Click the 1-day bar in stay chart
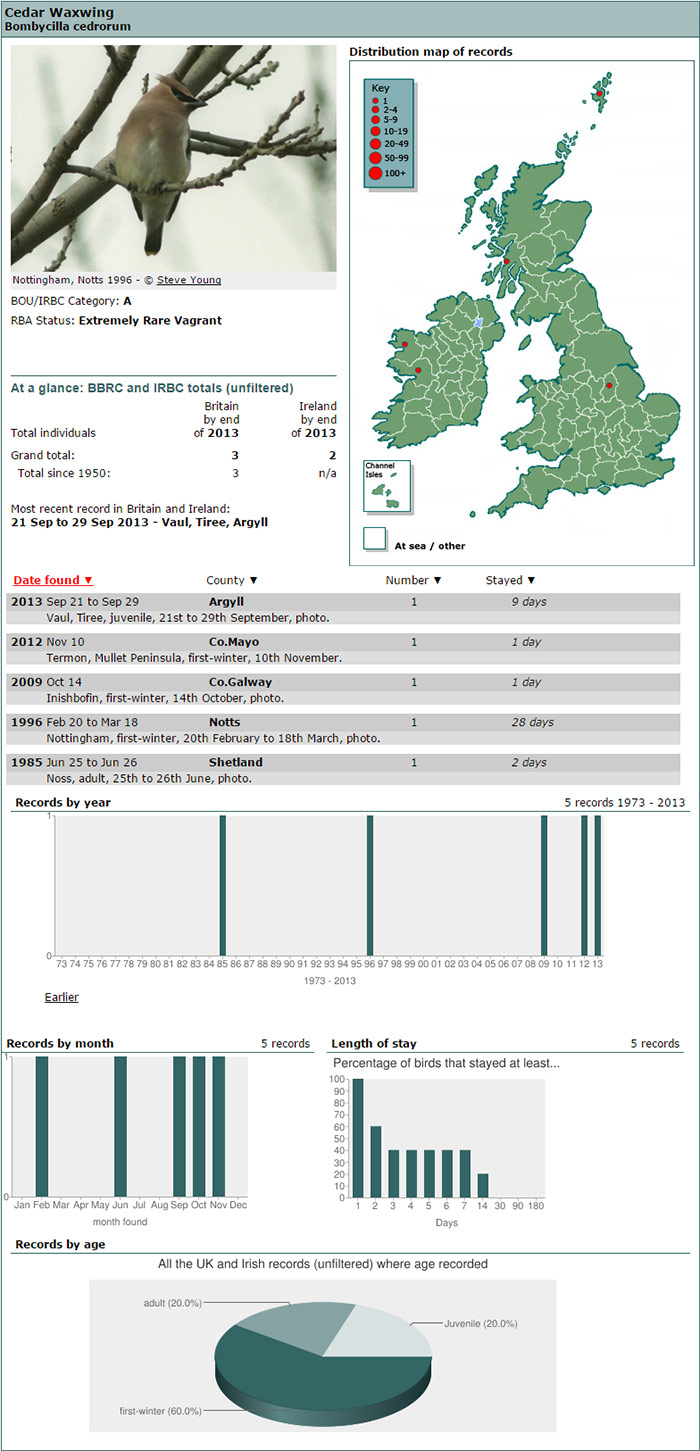 [x=358, y=1138]
